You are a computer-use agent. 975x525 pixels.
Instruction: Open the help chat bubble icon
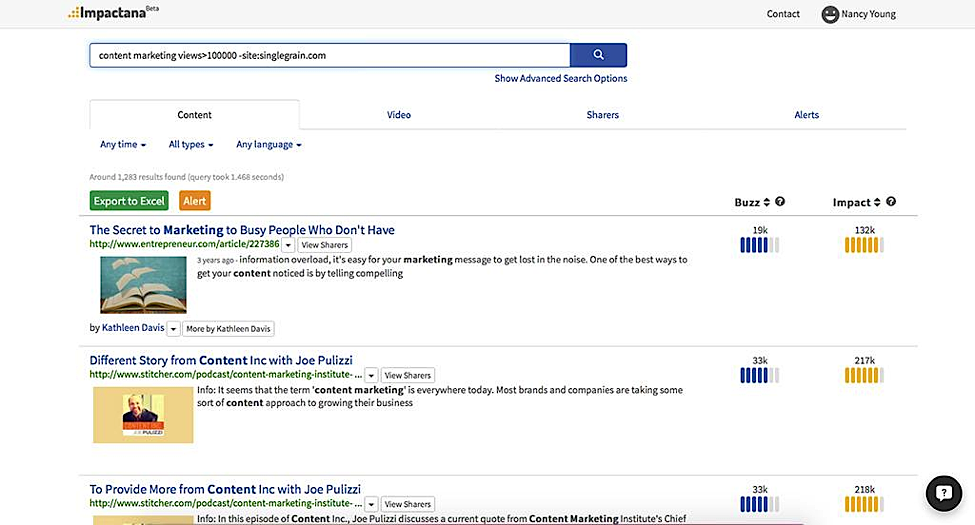(943, 493)
